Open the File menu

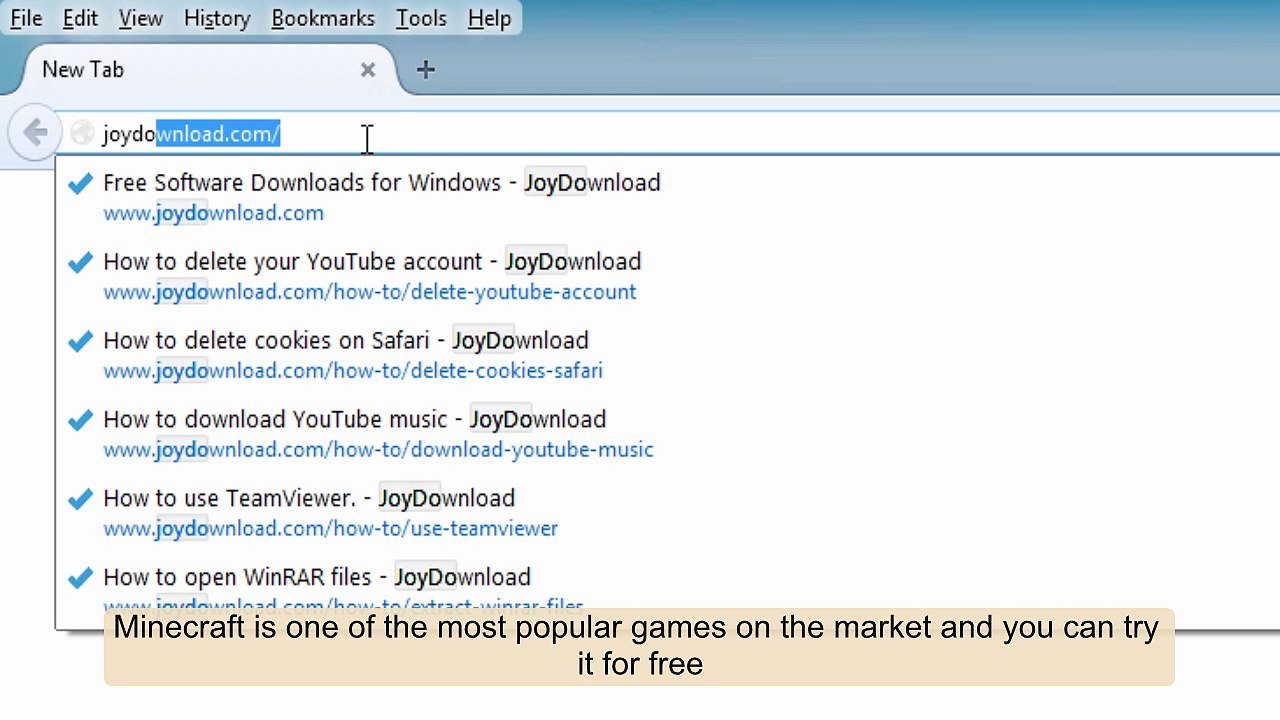(x=26, y=18)
